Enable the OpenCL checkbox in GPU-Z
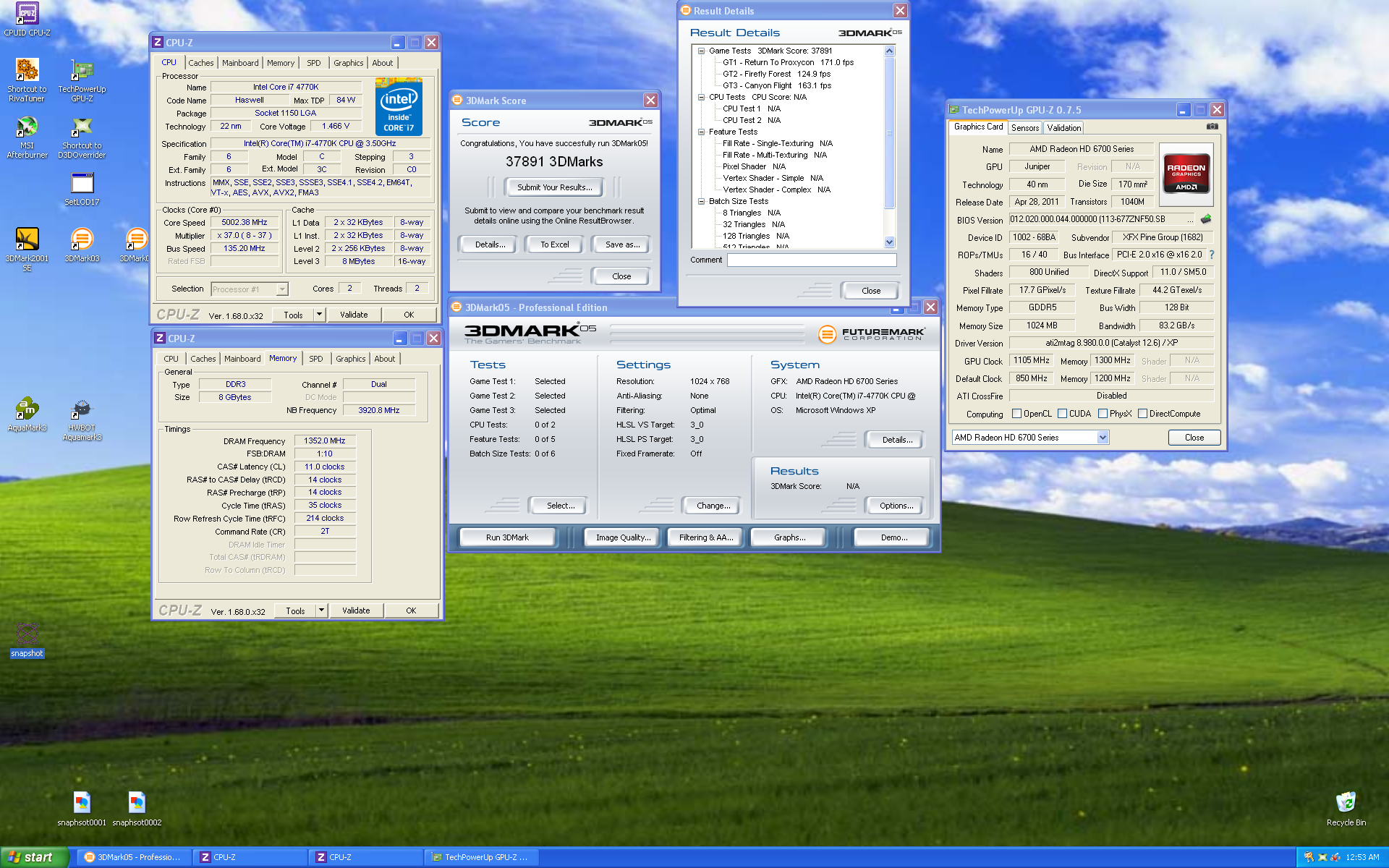The width and height of the screenshot is (1389, 868). coord(1016,414)
